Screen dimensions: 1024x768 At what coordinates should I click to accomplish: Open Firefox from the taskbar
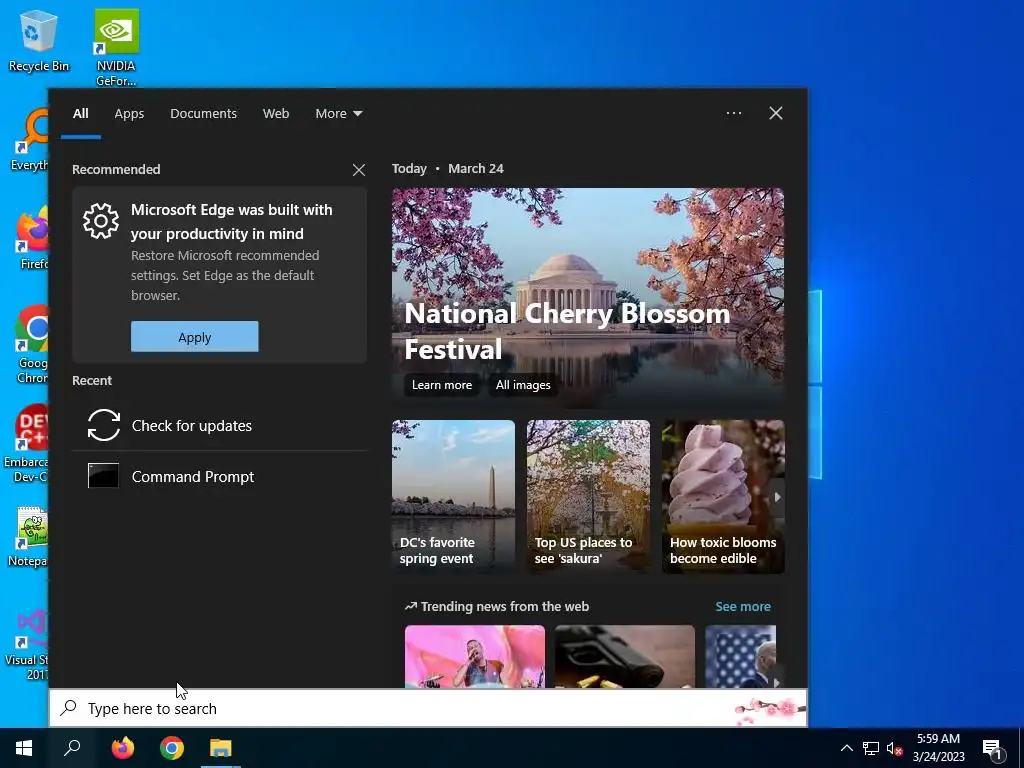[x=122, y=748]
